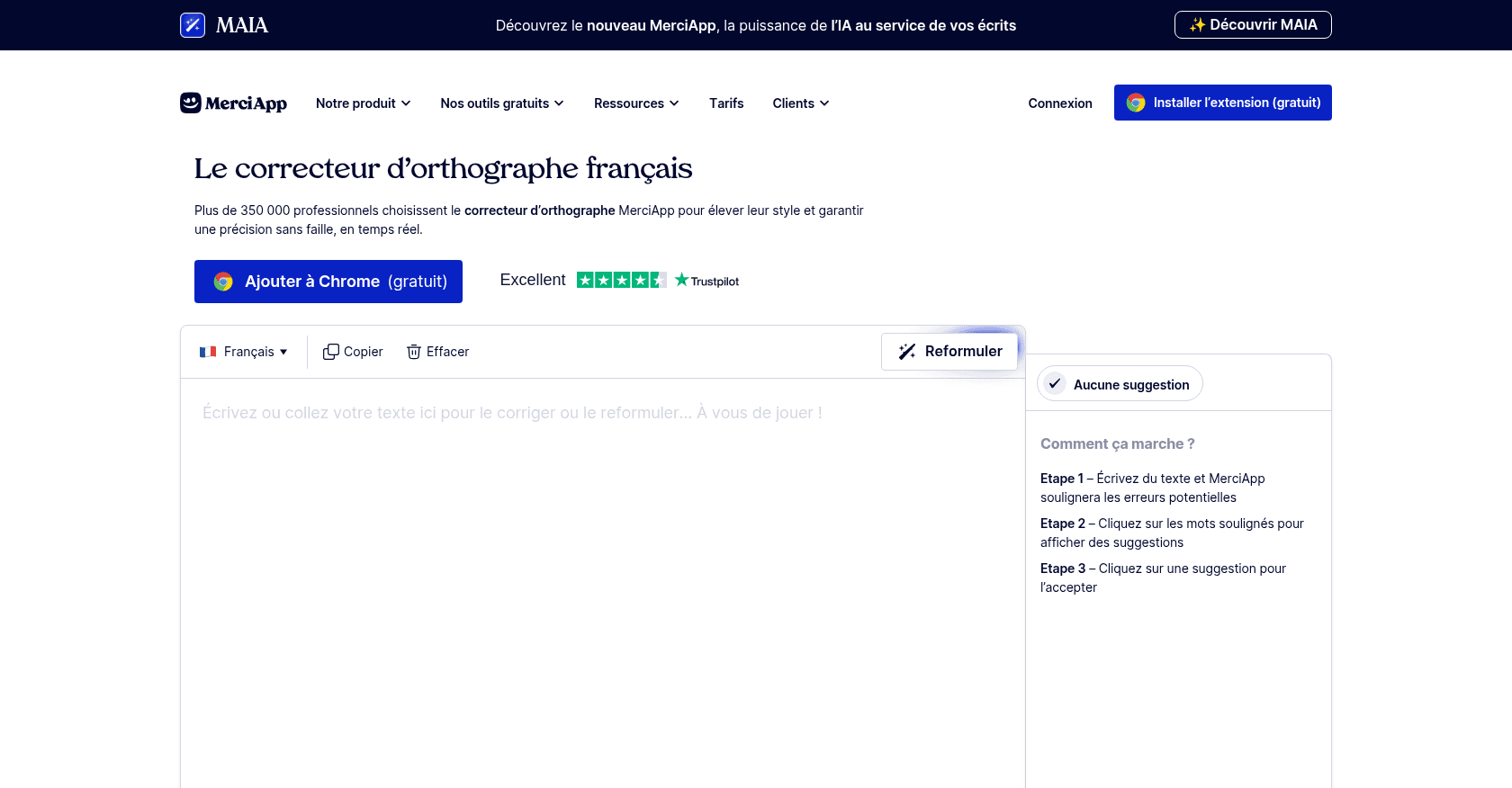
Task: Click Chrome icon in Ajouter à Chrome button
Action: pyautogui.click(x=223, y=282)
